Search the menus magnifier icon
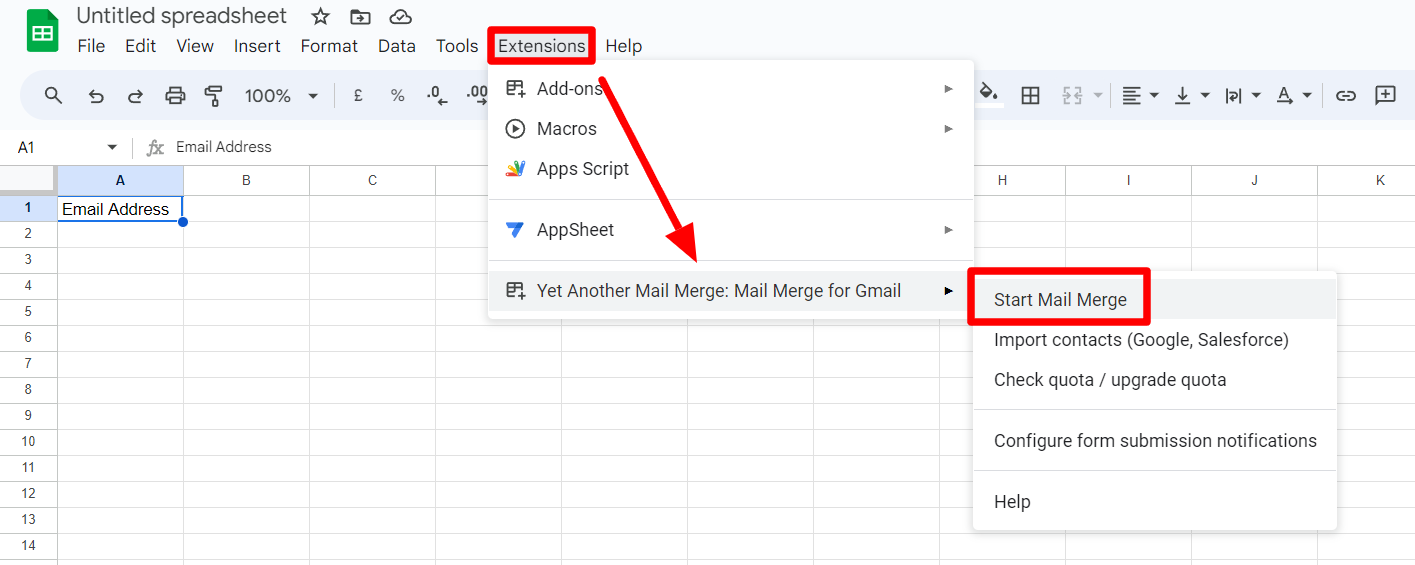This screenshot has height=565, width=1415. [x=54, y=95]
